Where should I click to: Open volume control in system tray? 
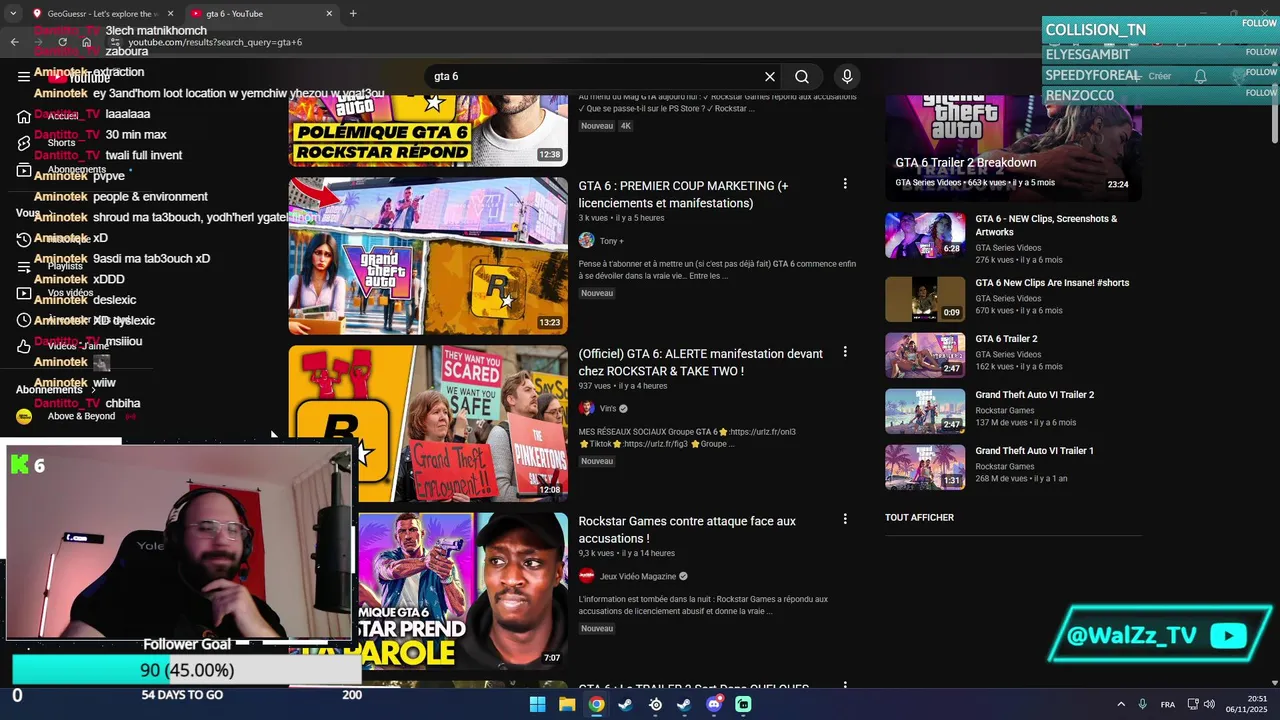[x=1210, y=704]
